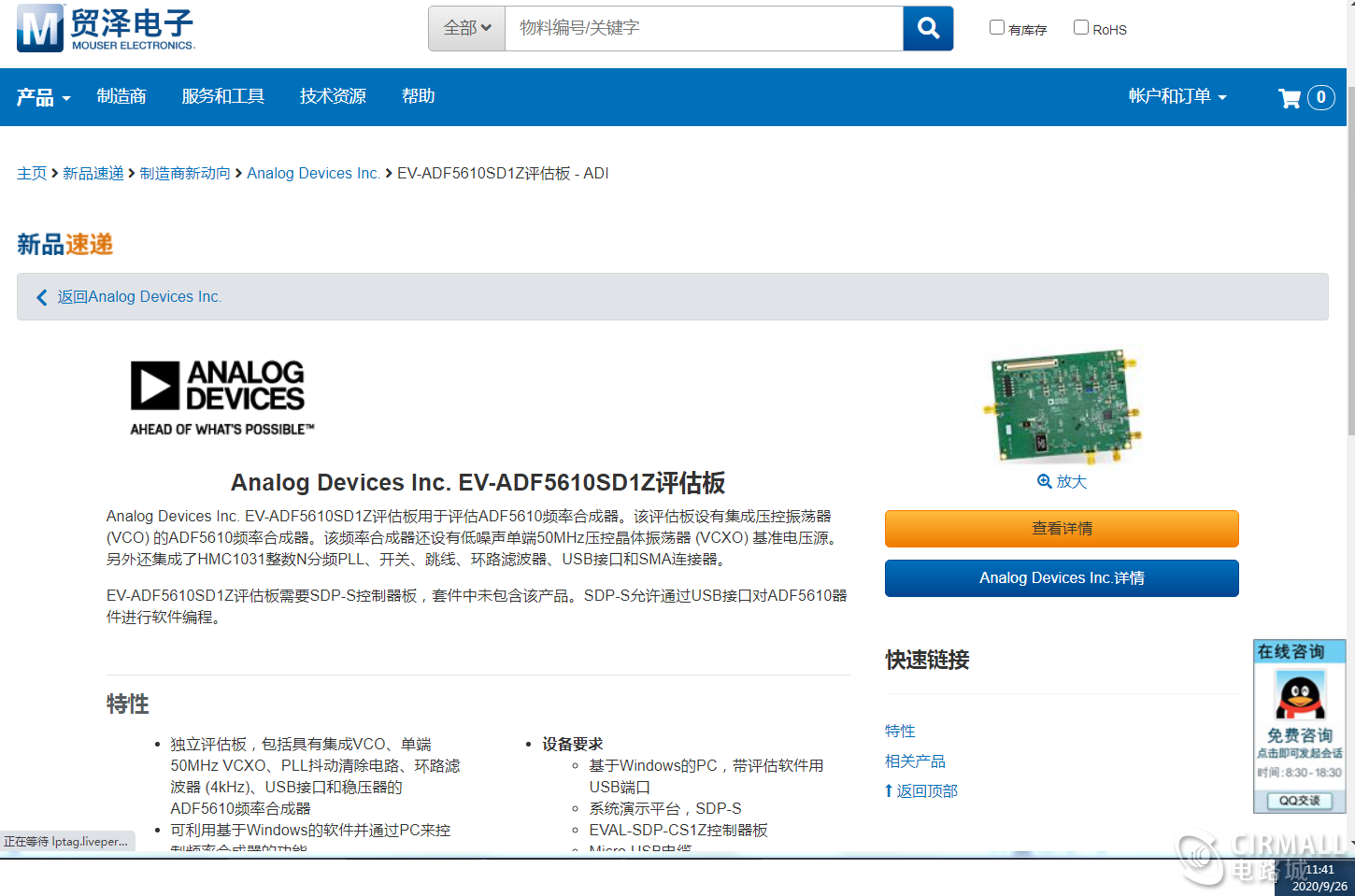This screenshot has width=1355, height=896.
Task: Focus the 物料编号/关键字 search field
Action: coord(704,28)
